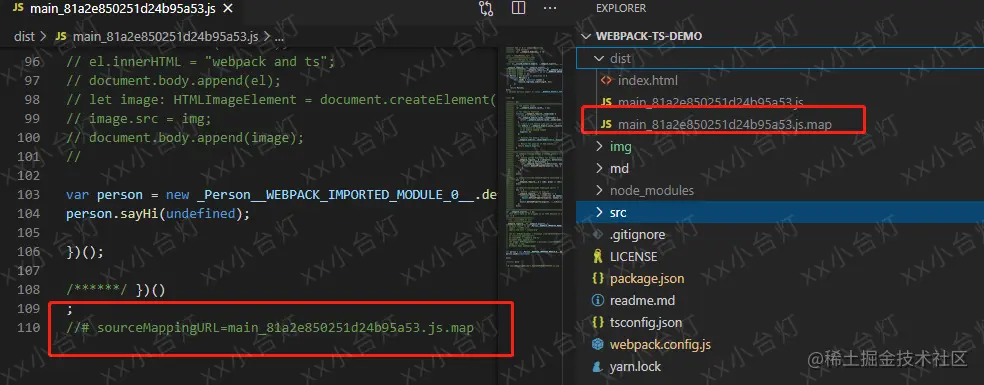Open the editor more actions ellipsis
The width and height of the screenshot is (984, 385).
[550, 8]
